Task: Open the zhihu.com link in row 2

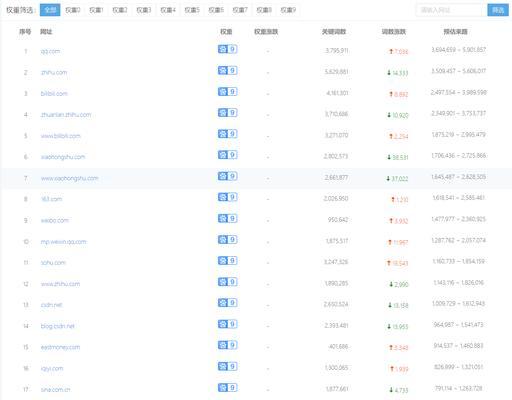Action: click(54, 72)
